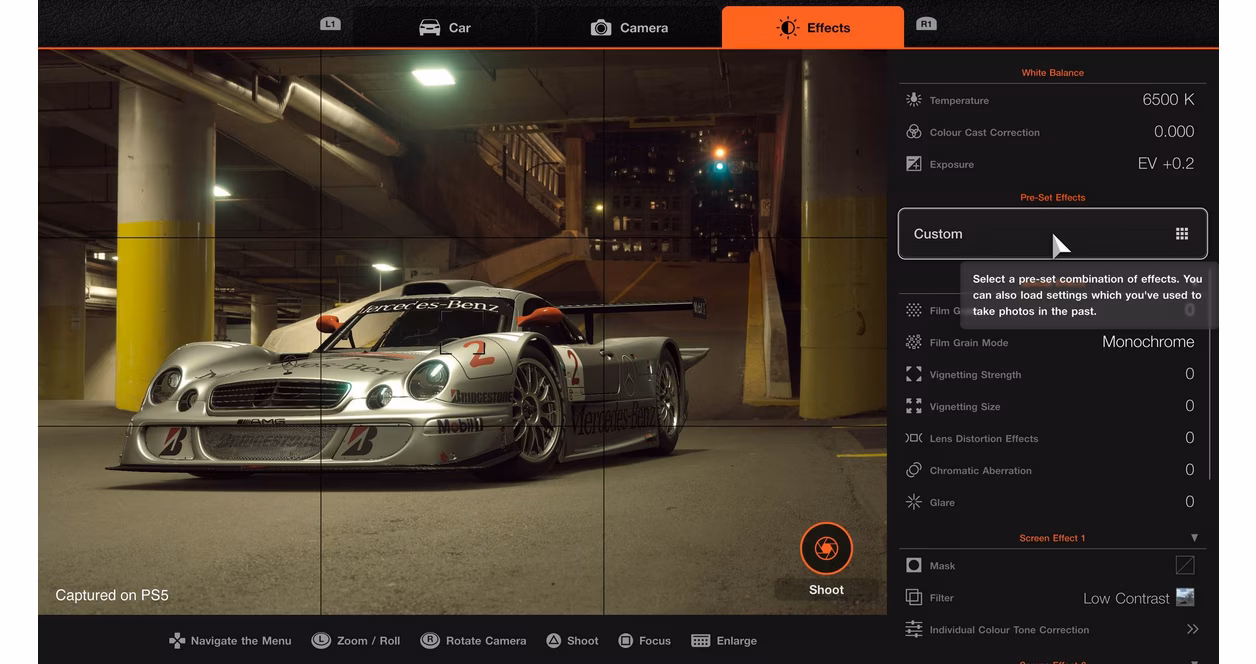Switch to the Car tab
The height and width of the screenshot is (664, 1256).
(445, 28)
